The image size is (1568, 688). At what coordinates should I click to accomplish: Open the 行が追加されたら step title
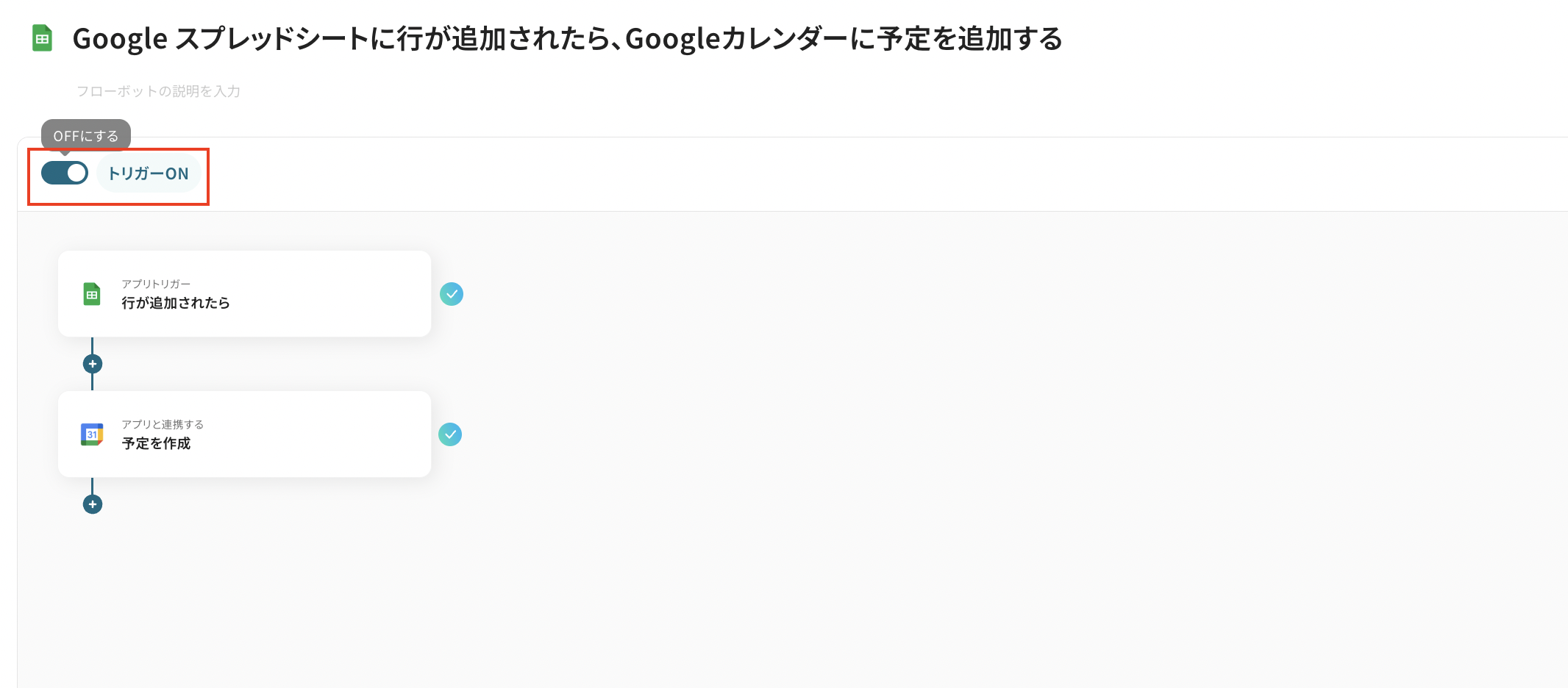pyautogui.click(x=176, y=303)
